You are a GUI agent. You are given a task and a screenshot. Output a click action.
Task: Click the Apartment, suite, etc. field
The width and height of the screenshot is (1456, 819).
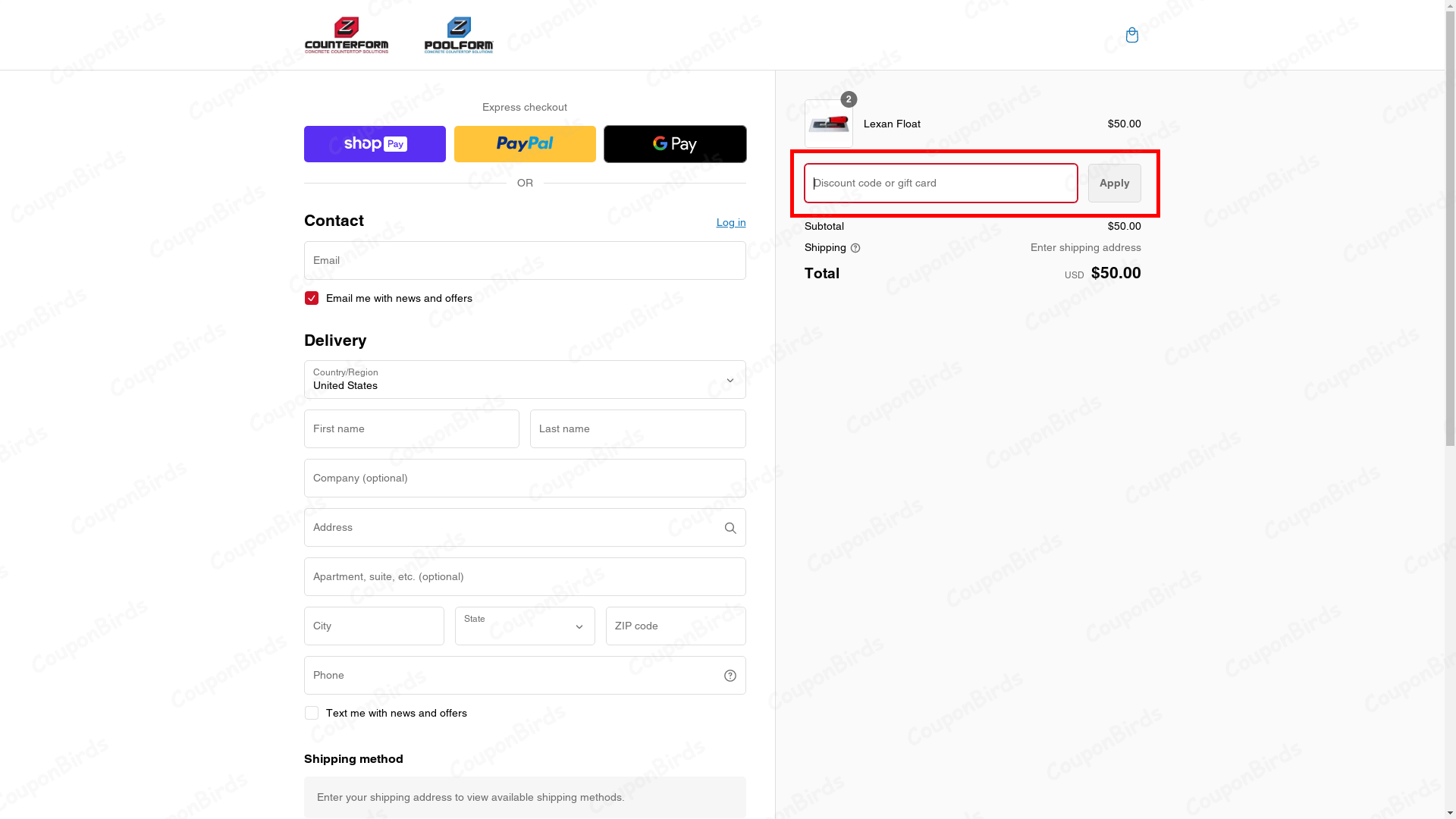pyautogui.click(x=525, y=576)
